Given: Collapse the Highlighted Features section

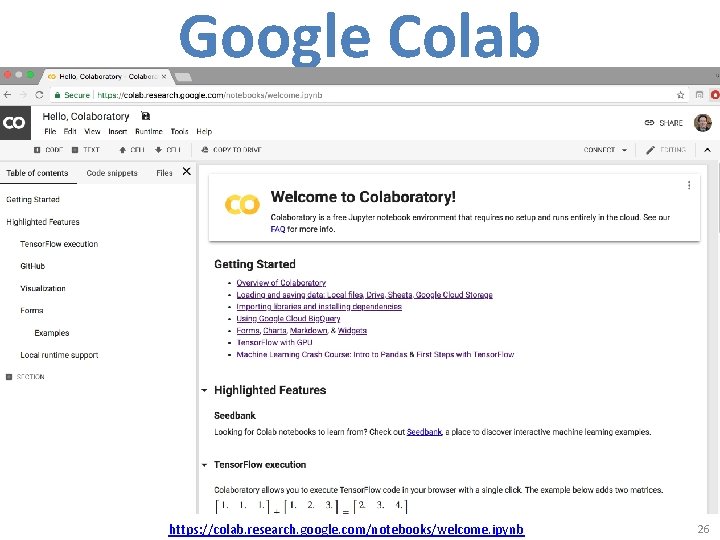Looking at the screenshot, I should pos(204,390).
